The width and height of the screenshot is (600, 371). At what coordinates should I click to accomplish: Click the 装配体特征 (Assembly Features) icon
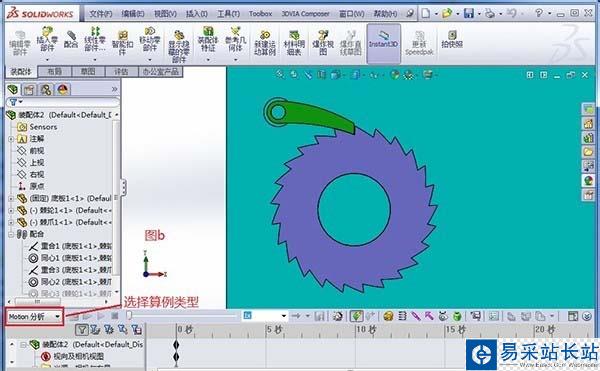[x=208, y=31]
